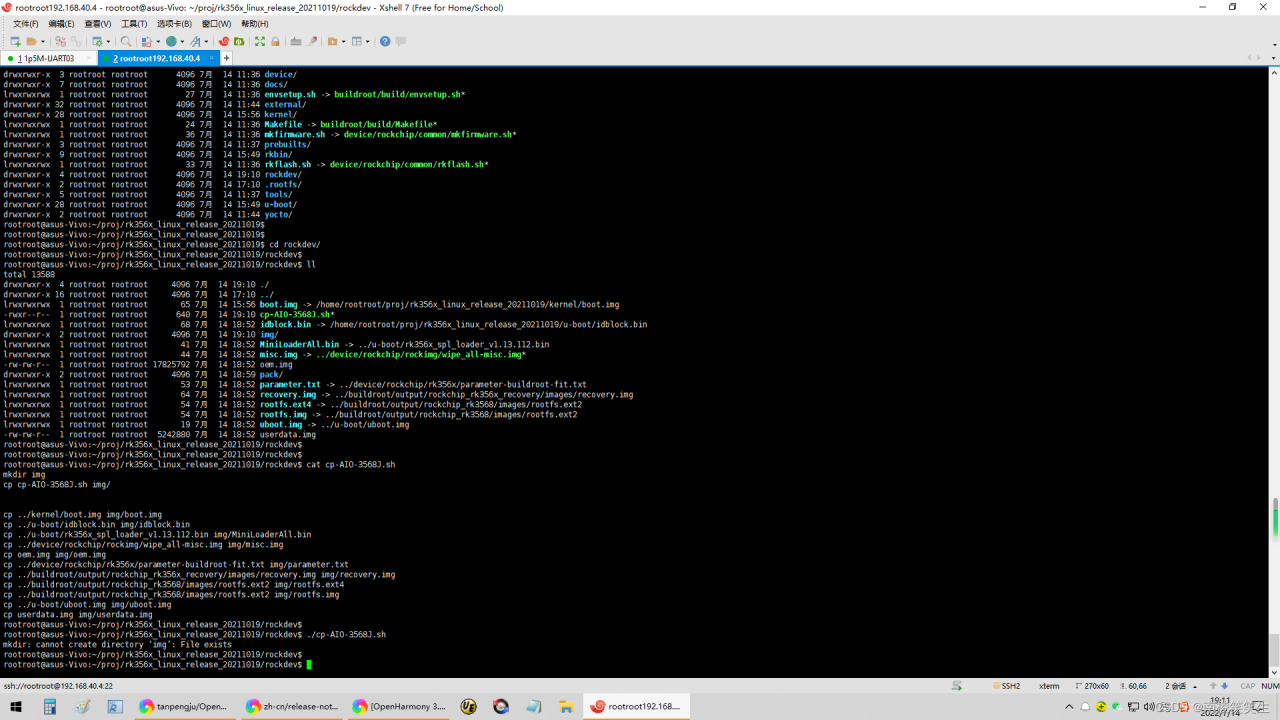This screenshot has width=1280, height=720.
Task: Open the 查看(V) menu
Action: (x=98, y=24)
